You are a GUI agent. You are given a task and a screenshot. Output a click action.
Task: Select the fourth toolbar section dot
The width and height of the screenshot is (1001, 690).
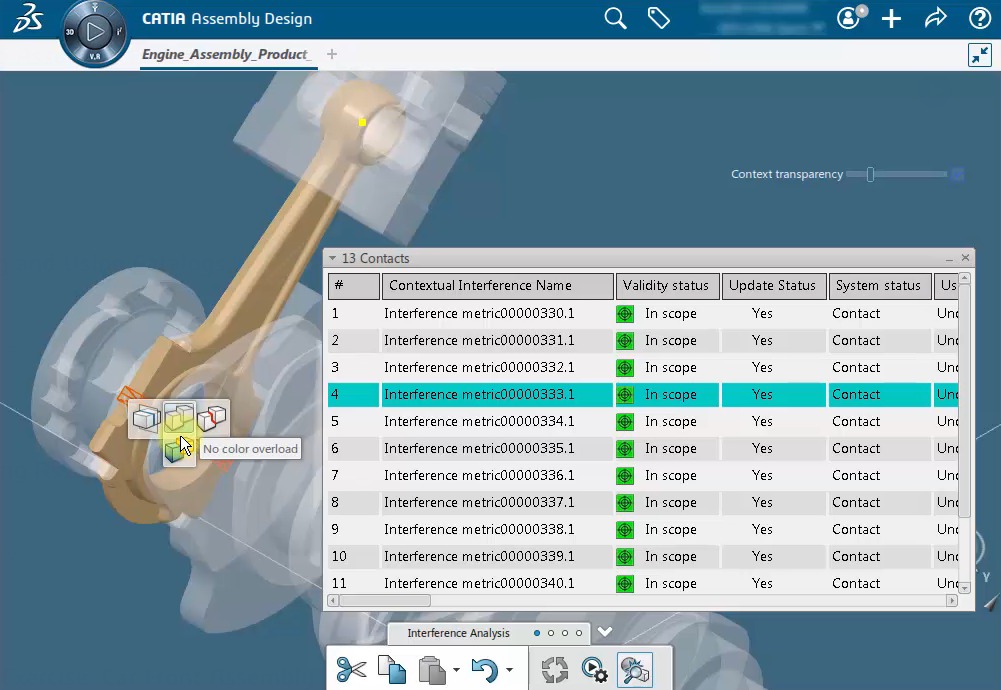579,633
